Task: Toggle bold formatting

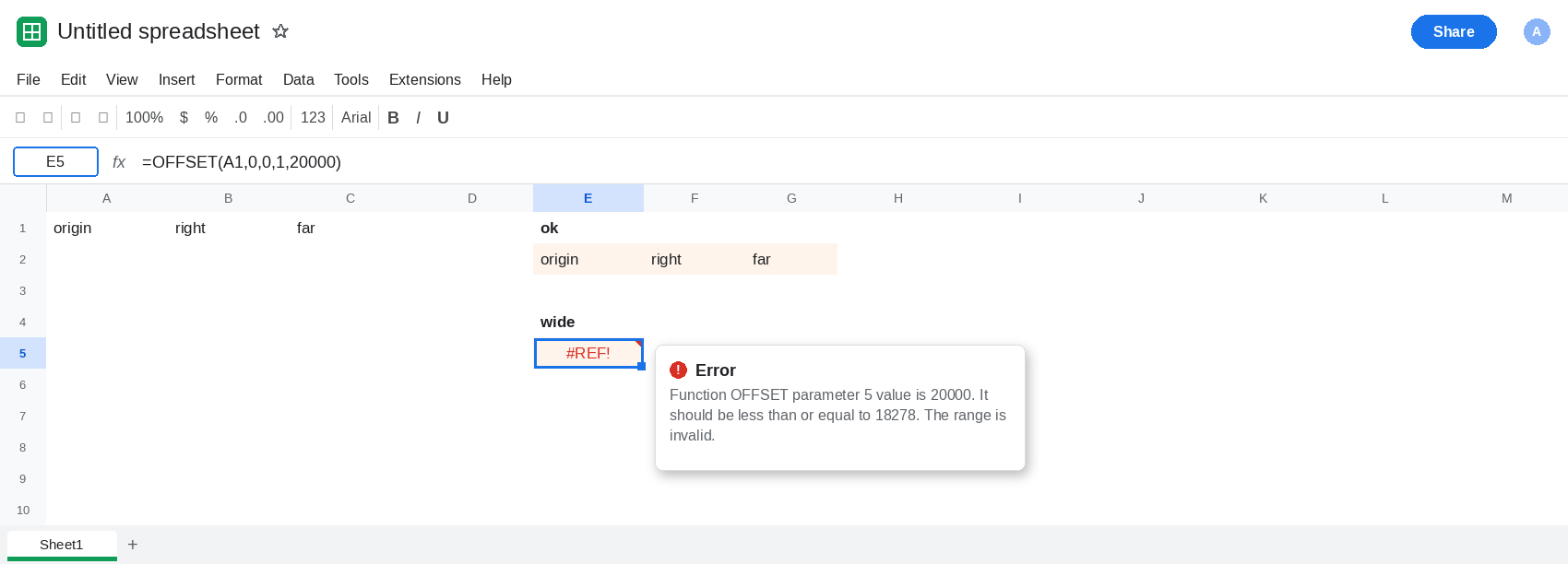Action: (393, 118)
